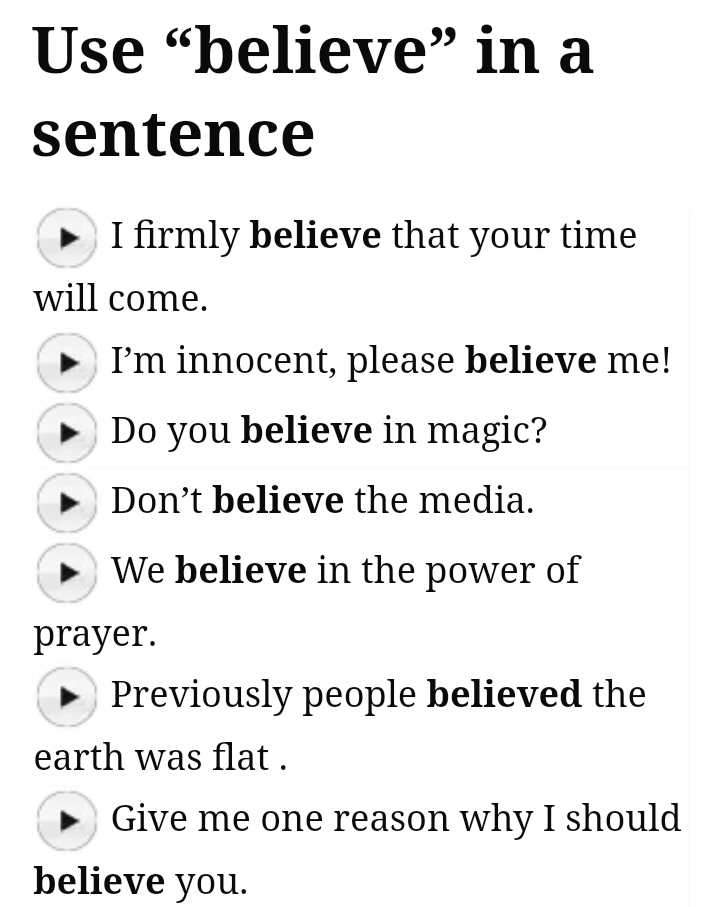
Task: Click the bold "believe" before "me!"
Action: pyautogui.click(x=530, y=360)
